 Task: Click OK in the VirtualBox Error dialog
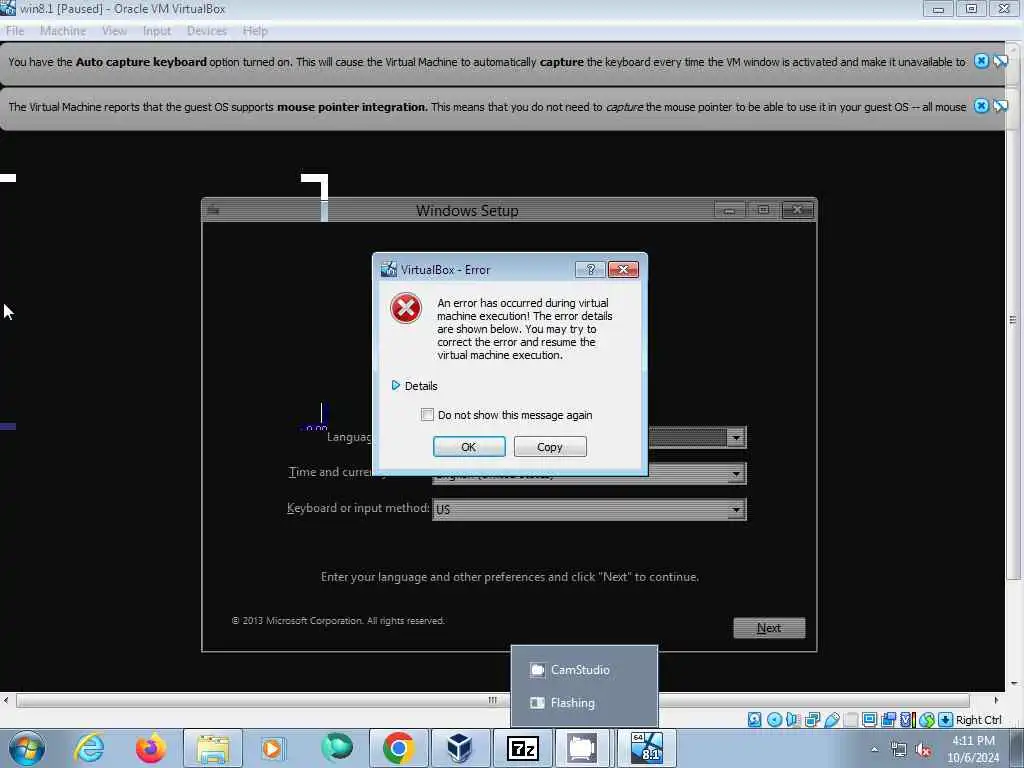pyautogui.click(x=469, y=447)
